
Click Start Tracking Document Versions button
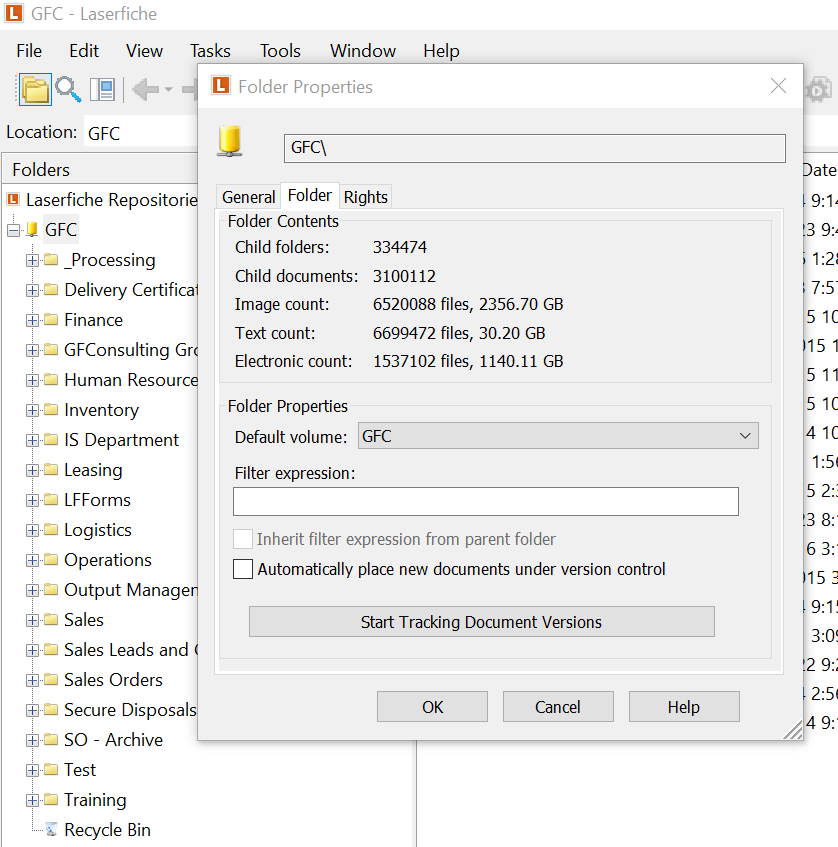481,622
